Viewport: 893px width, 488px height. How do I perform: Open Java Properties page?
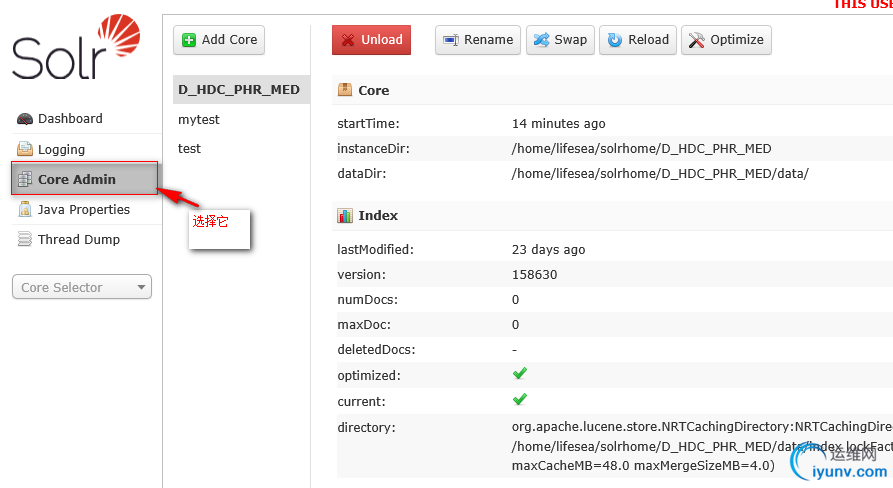click(83, 210)
